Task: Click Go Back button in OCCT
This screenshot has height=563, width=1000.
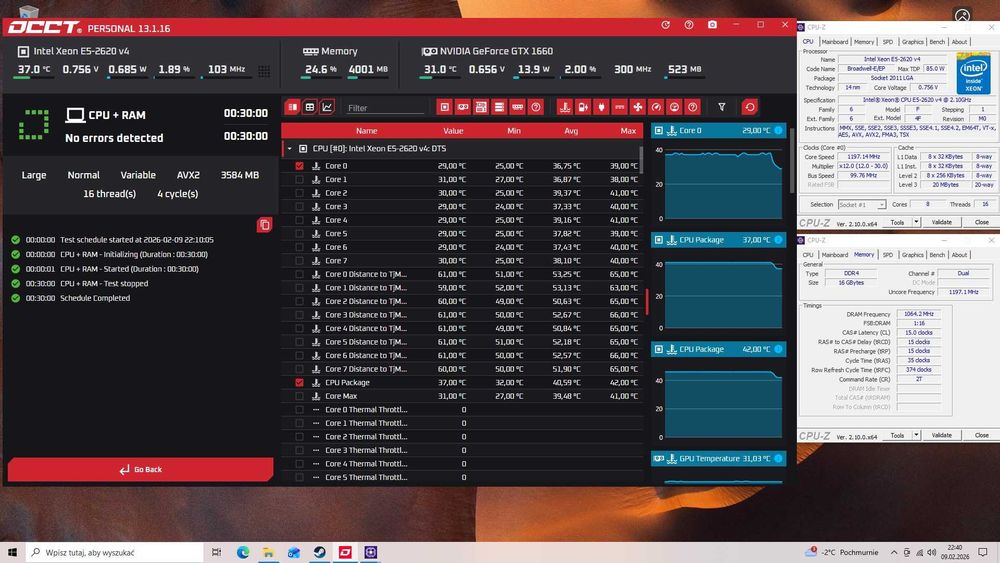Action: point(140,469)
